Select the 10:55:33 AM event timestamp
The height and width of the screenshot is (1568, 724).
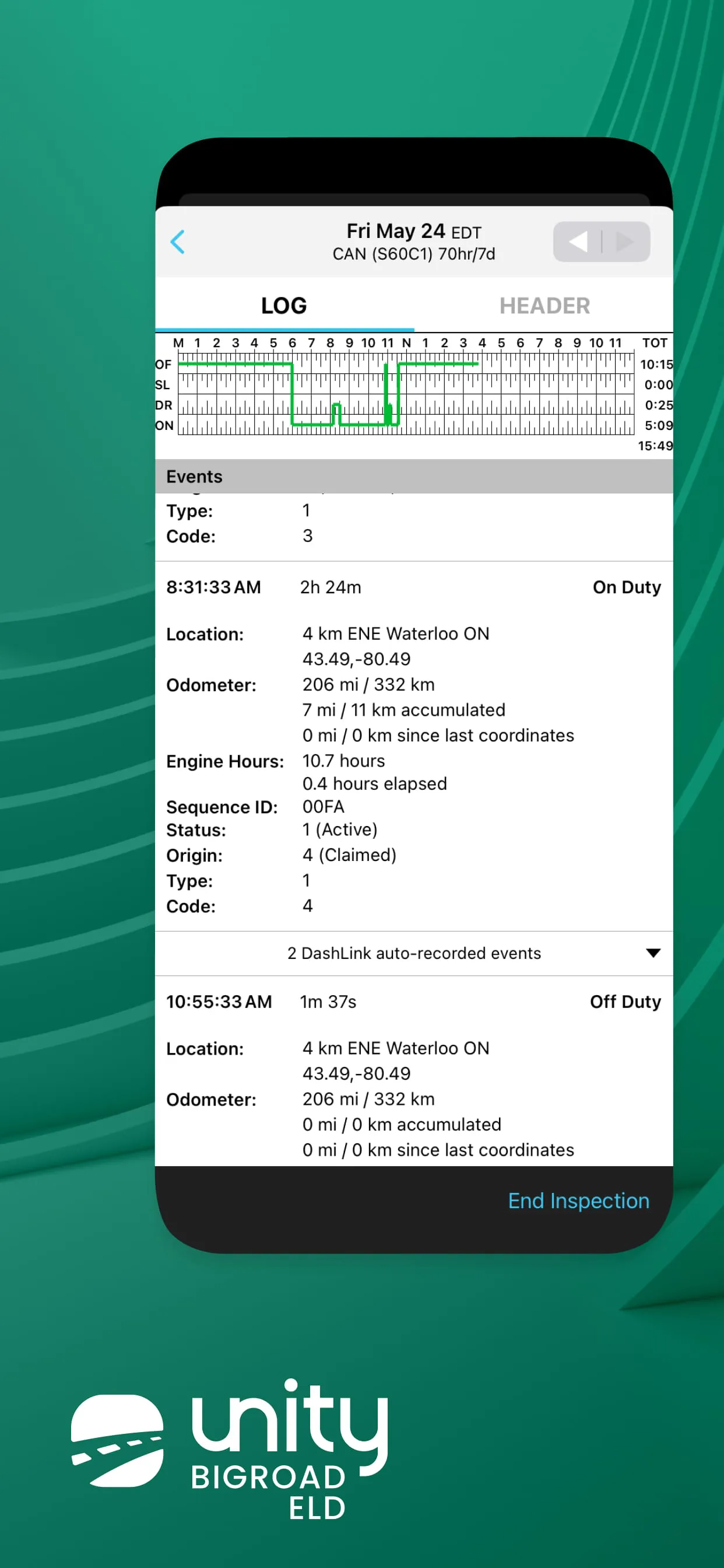[x=219, y=1002]
